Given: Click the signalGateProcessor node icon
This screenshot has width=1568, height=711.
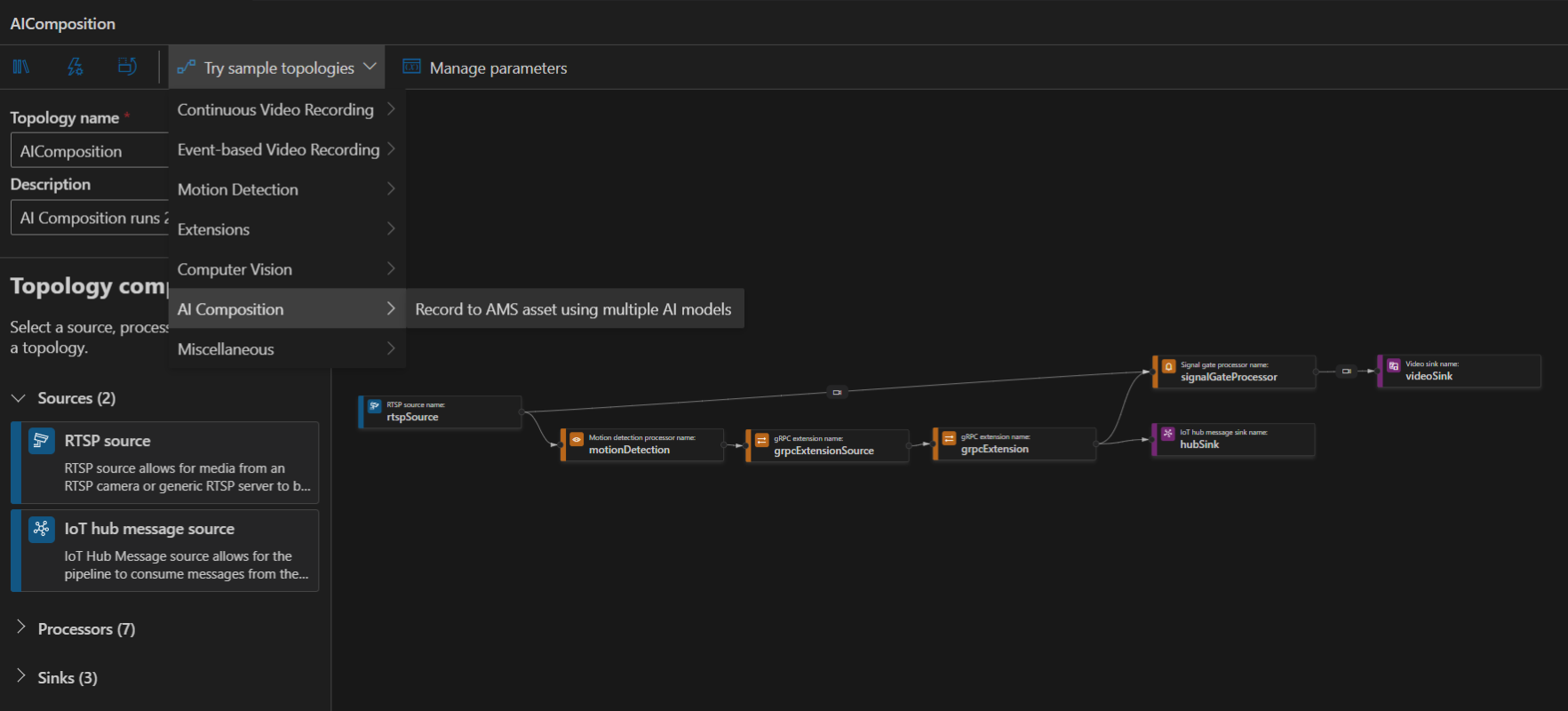Looking at the screenshot, I should 1169,366.
